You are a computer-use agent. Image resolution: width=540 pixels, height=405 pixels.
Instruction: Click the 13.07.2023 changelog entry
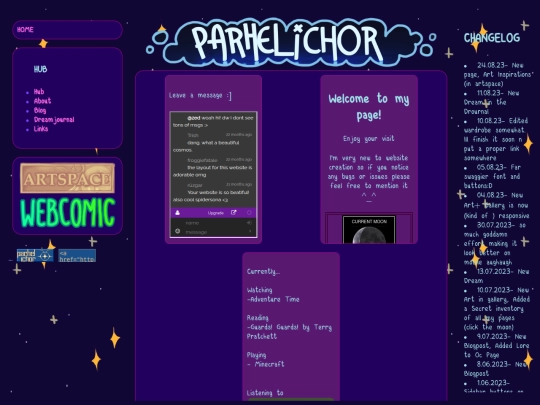tap(496, 276)
